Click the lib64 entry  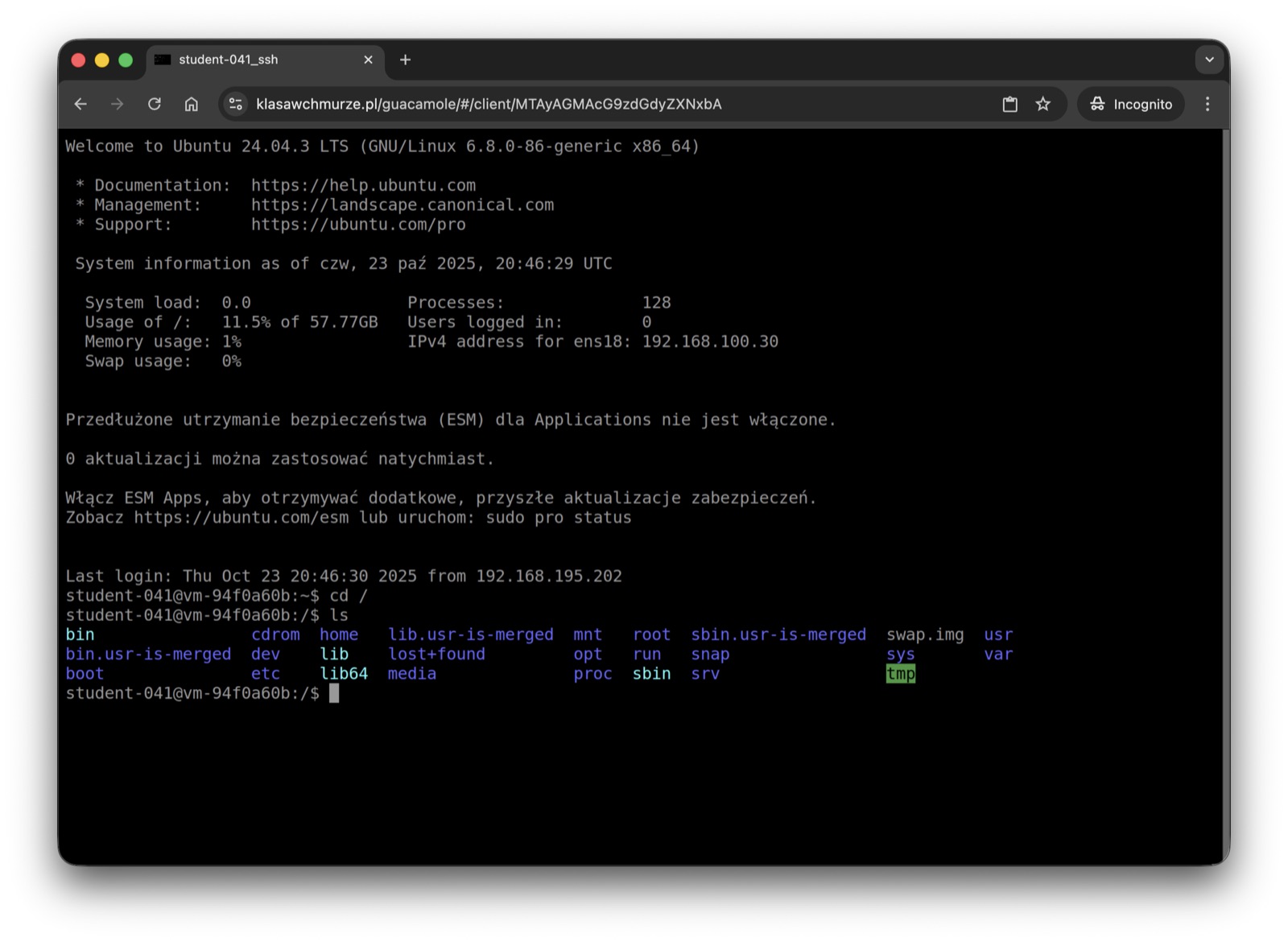pos(344,674)
